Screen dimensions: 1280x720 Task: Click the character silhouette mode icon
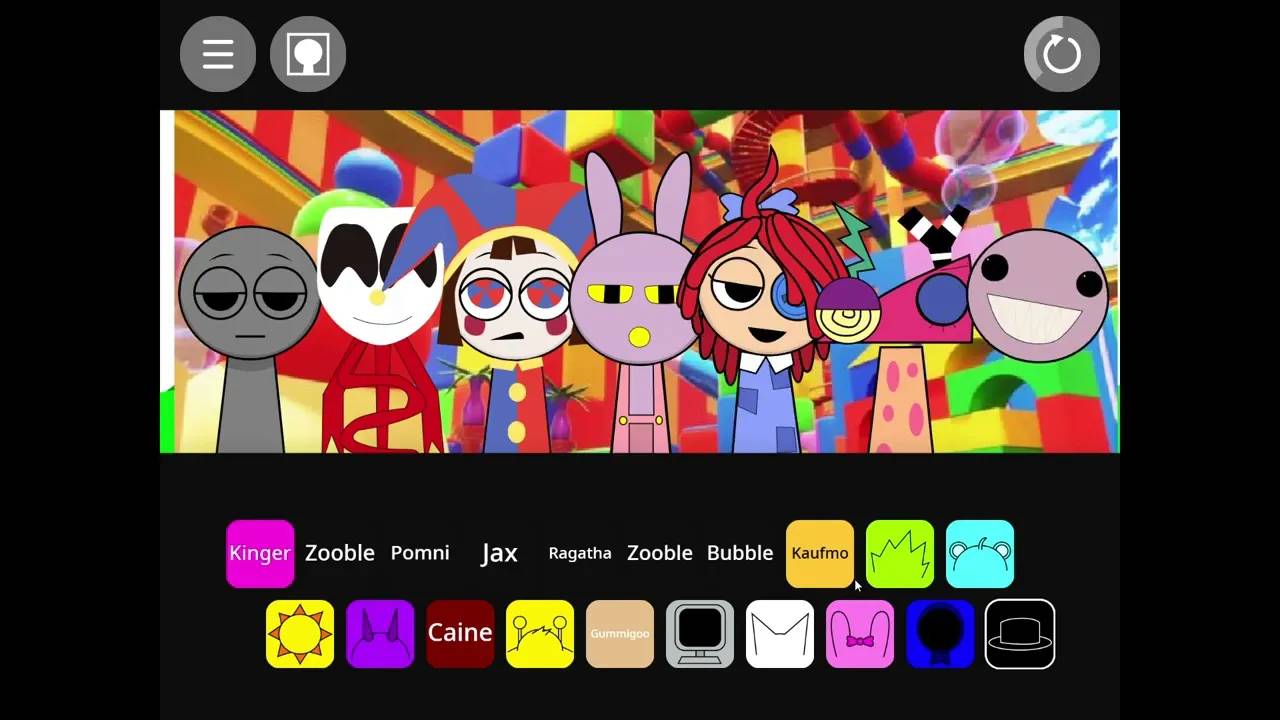pos(308,54)
